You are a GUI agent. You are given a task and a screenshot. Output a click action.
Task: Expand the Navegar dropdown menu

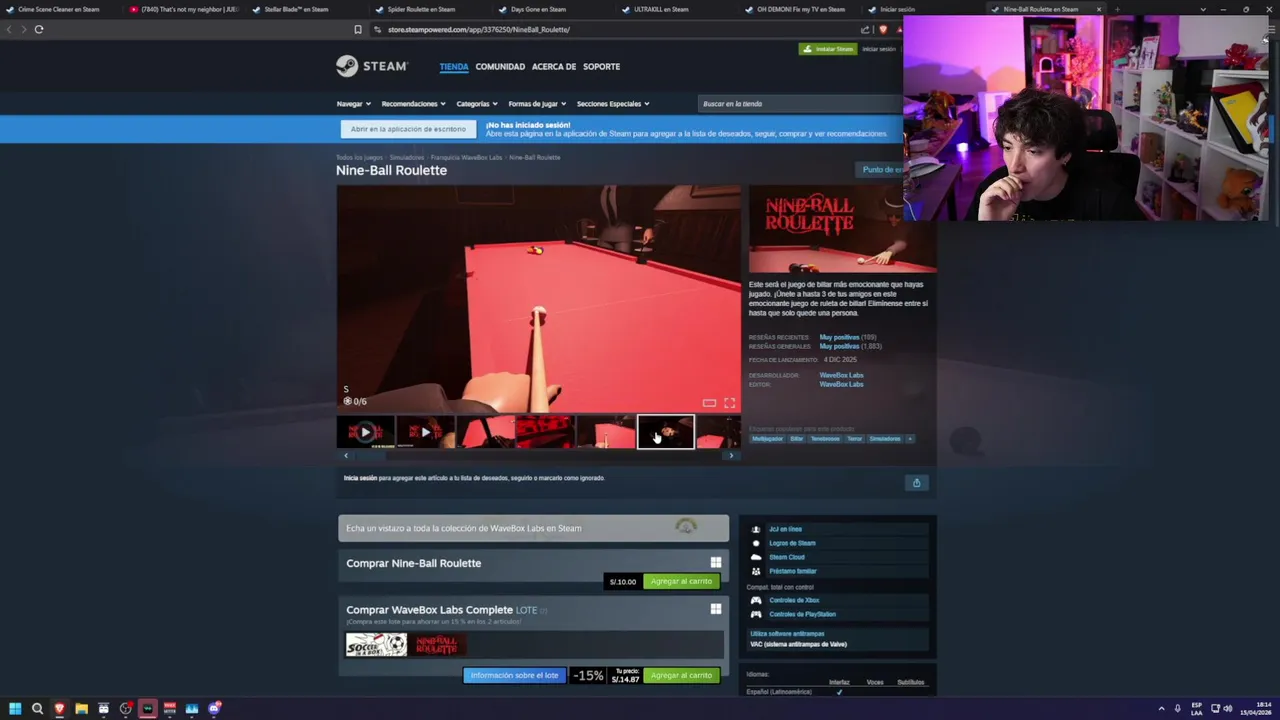coord(353,104)
